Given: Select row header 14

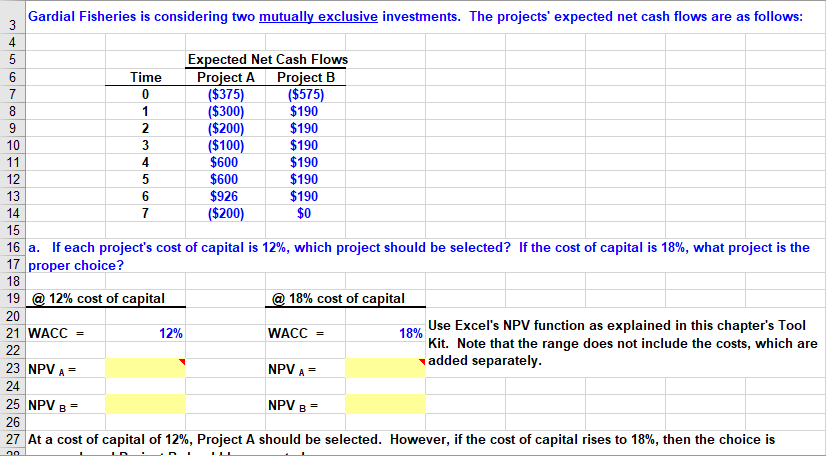Looking at the screenshot, I should pyautogui.click(x=13, y=213).
